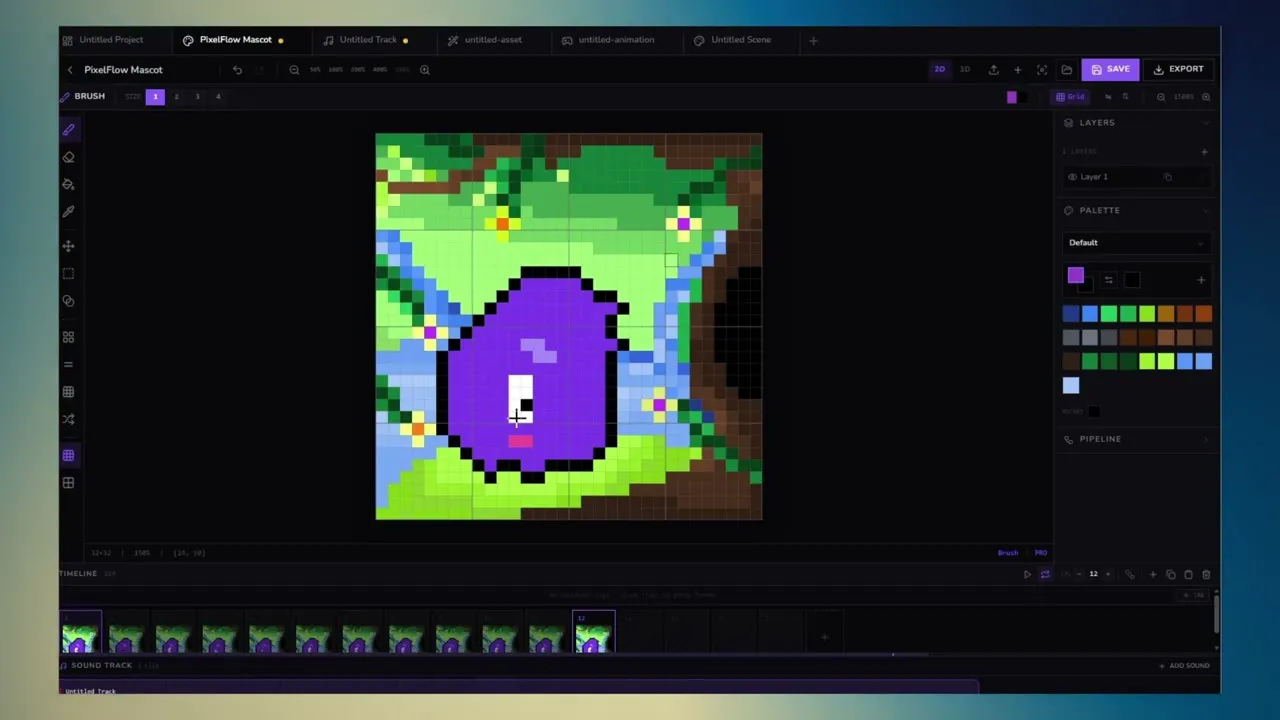Select the Move tool
1280x720 pixels.
(x=68, y=246)
